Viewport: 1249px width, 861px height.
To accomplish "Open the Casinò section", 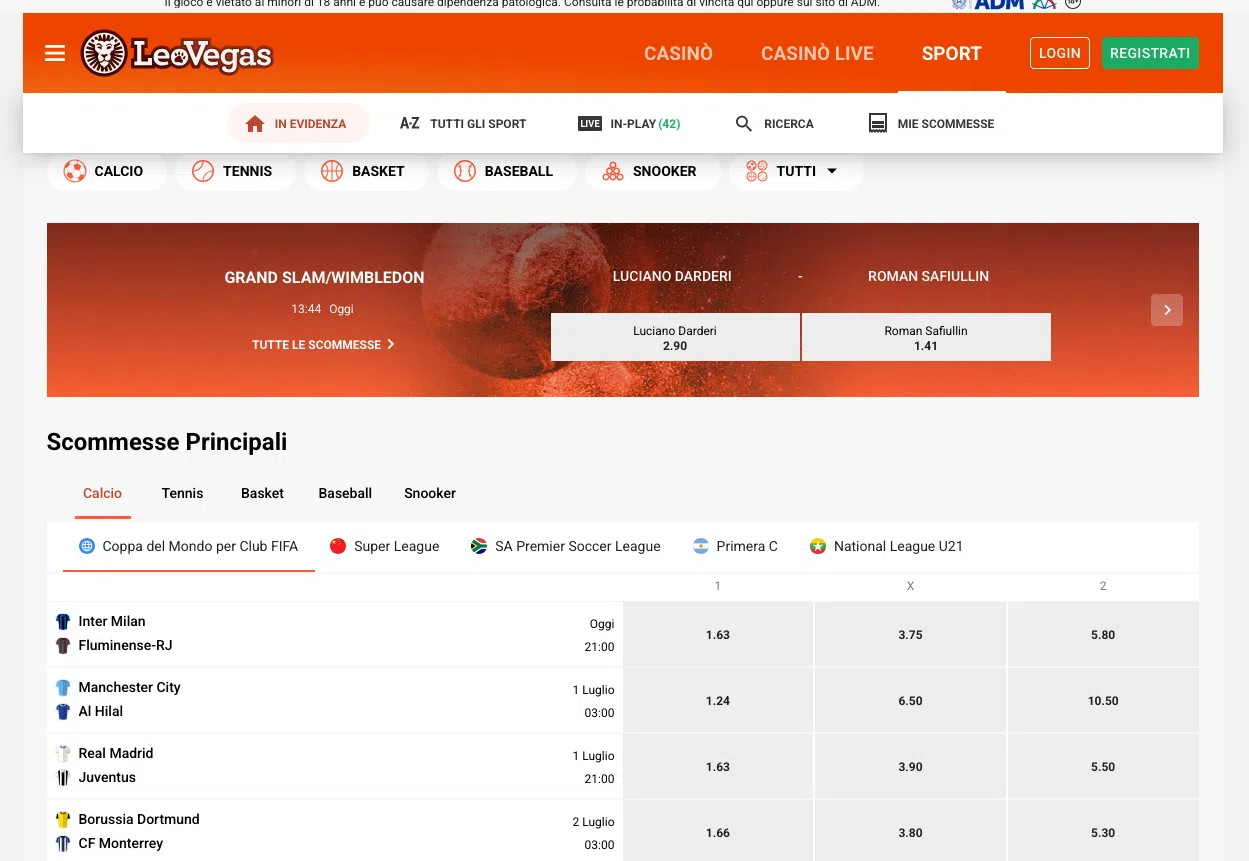I will pyautogui.click(x=678, y=54).
